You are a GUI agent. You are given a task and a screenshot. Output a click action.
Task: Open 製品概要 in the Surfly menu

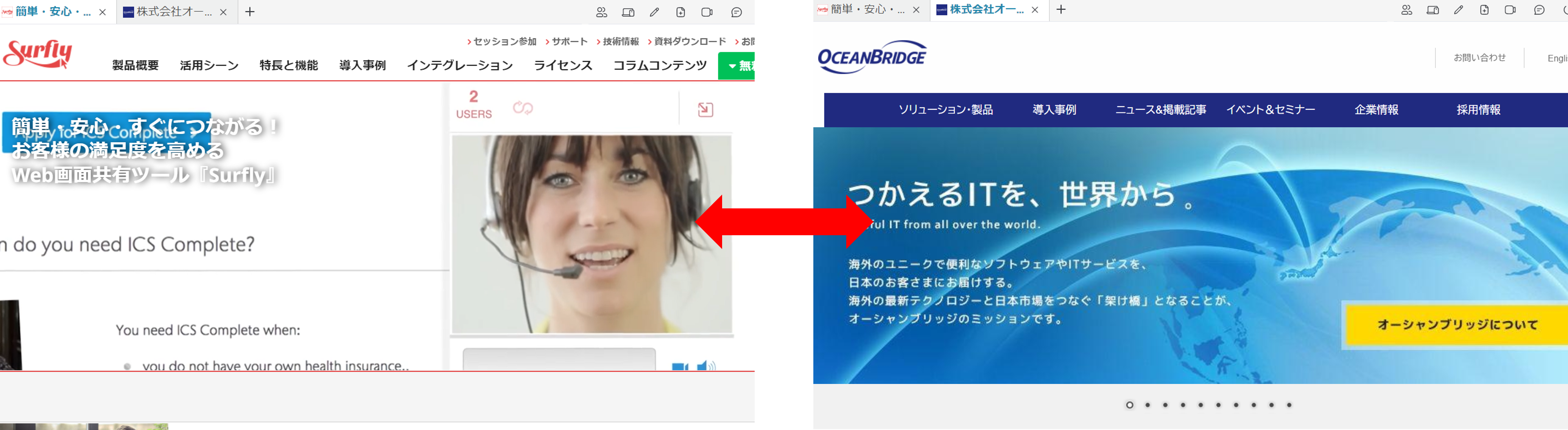tap(135, 65)
